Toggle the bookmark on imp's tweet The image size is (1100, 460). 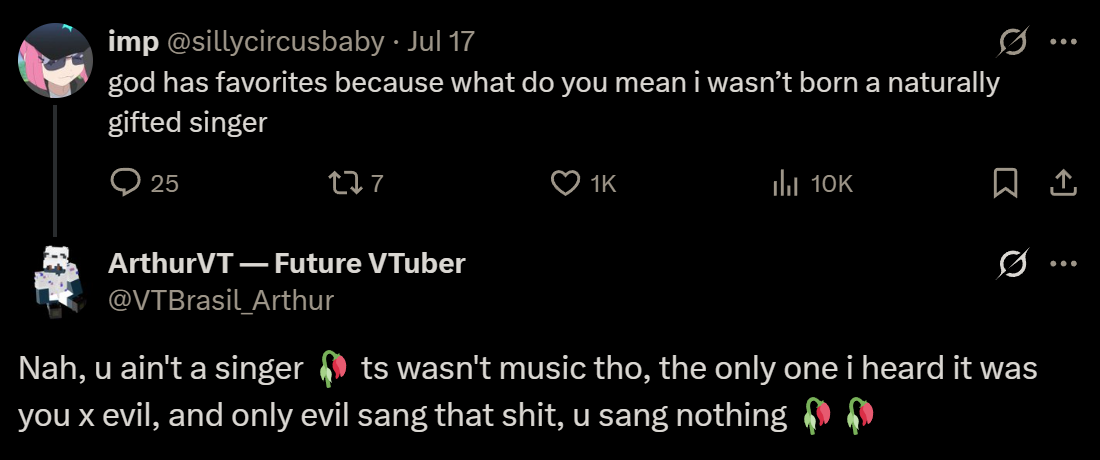coord(1005,183)
